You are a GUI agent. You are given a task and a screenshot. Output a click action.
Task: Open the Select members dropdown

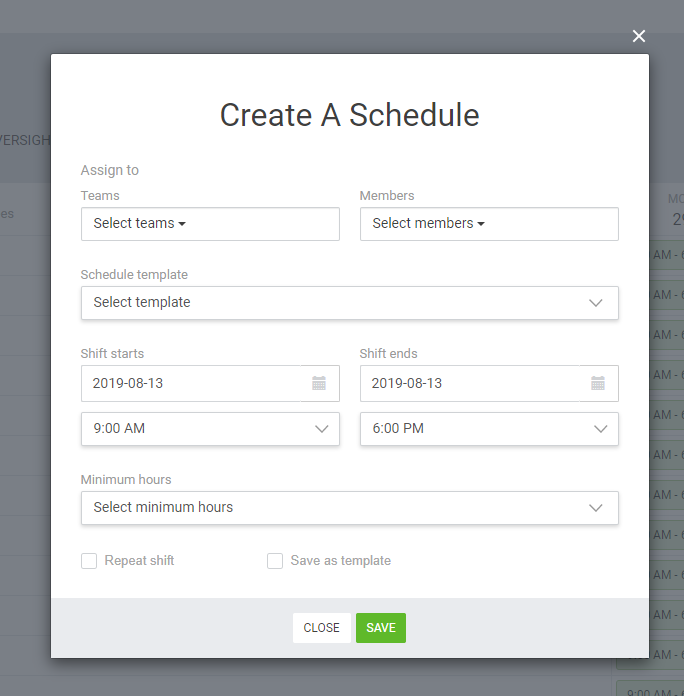coord(489,224)
